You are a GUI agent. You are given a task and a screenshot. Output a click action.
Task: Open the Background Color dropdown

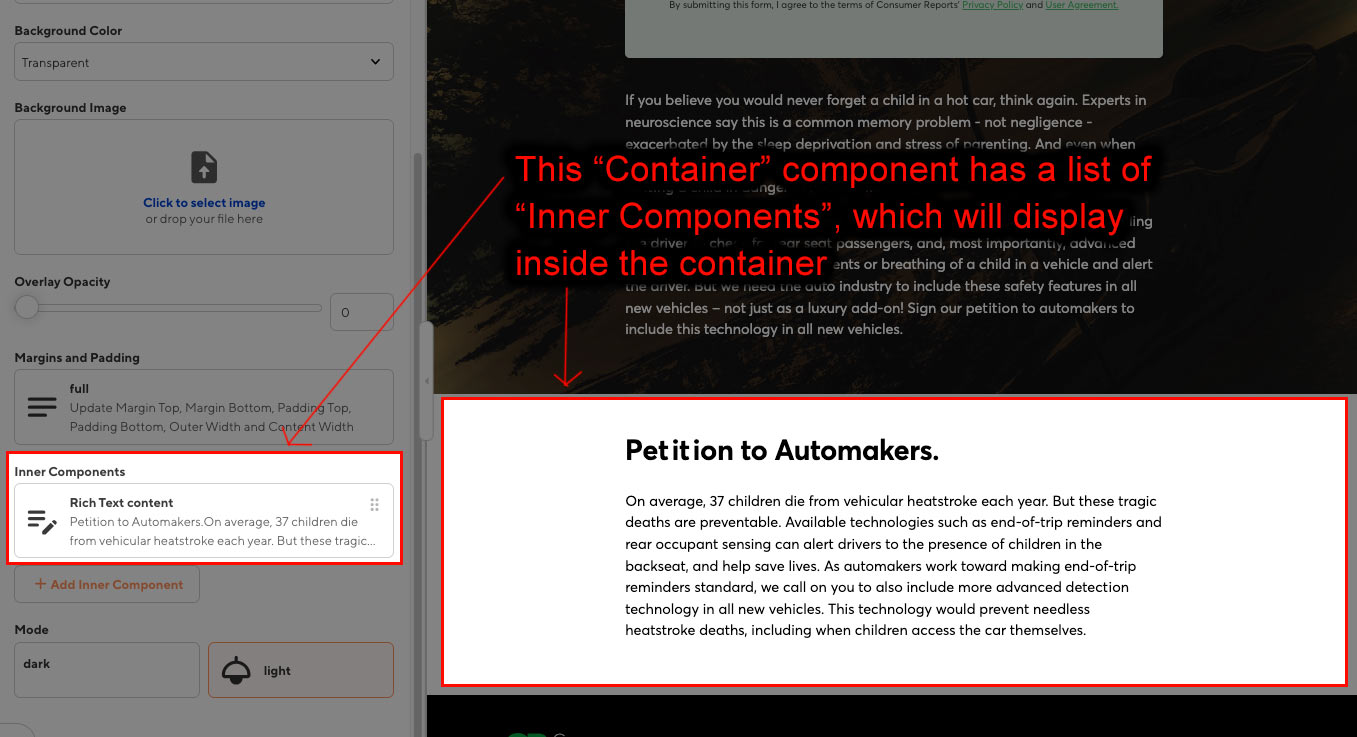[x=203, y=61]
